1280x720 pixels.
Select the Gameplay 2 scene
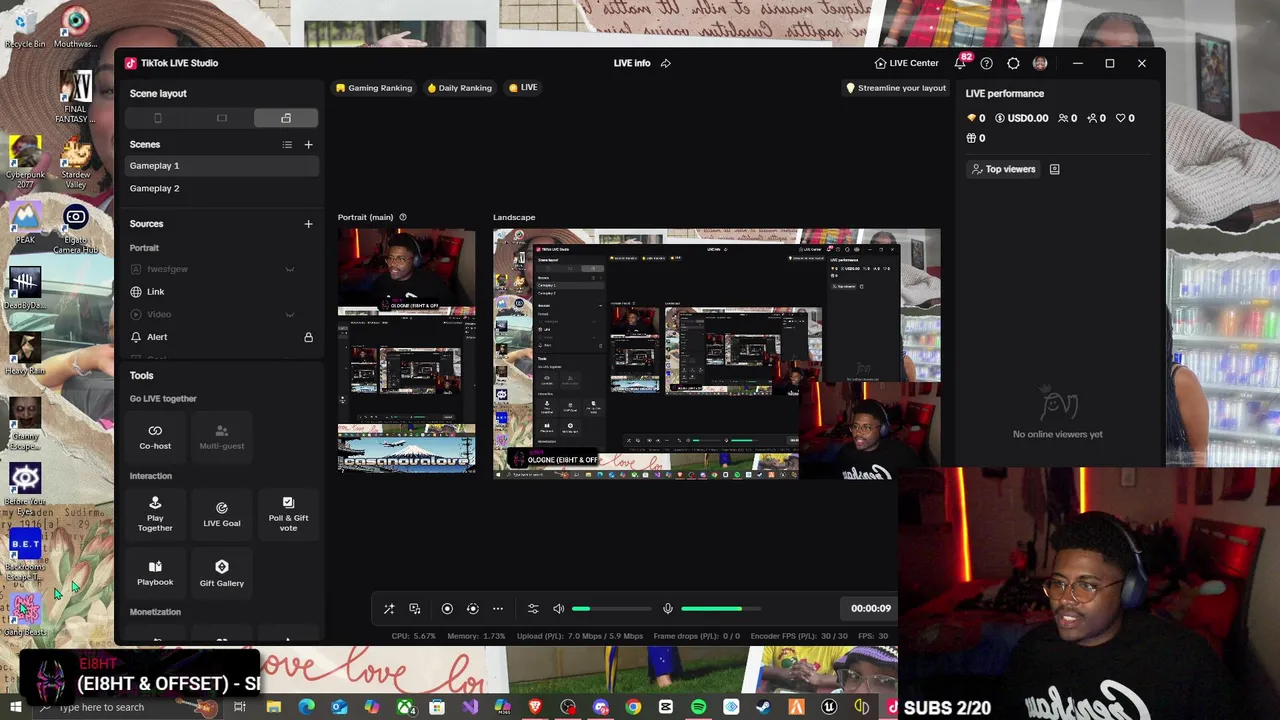222,188
